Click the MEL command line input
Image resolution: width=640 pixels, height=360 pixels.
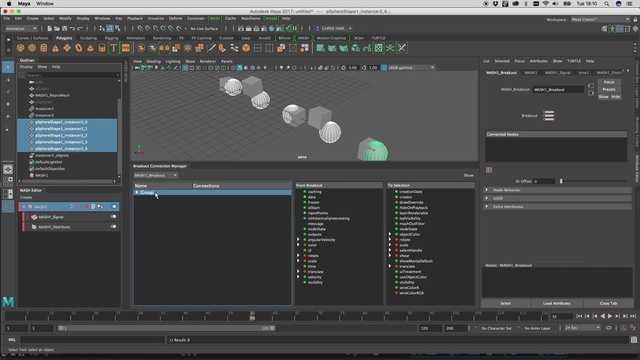pyautogui.click(x=93, y=340)
